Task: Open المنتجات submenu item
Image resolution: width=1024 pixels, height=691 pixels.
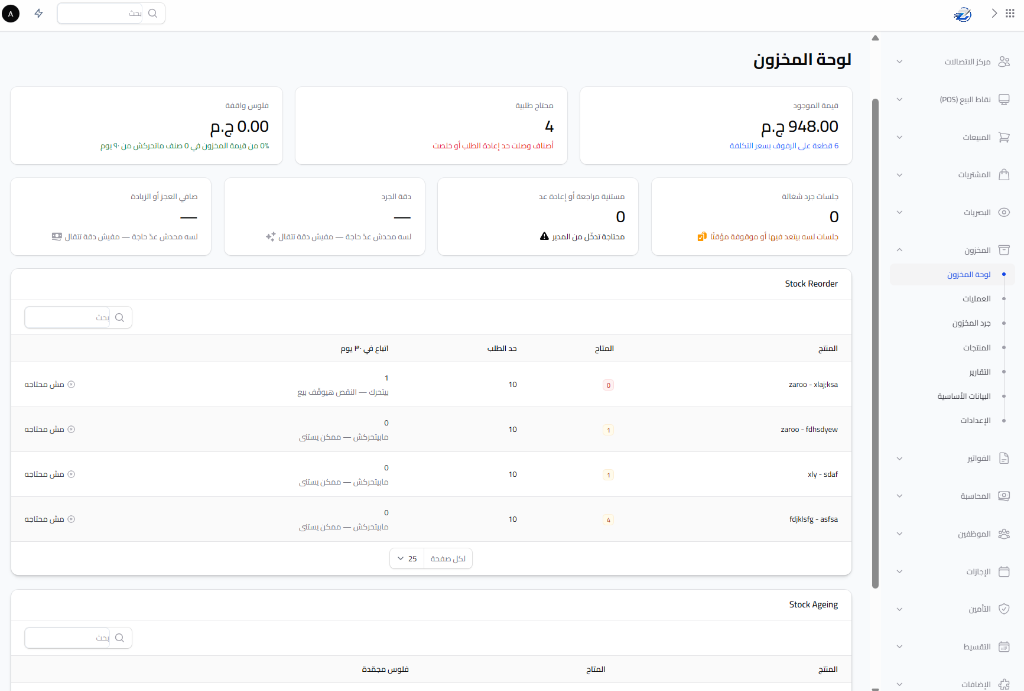Action: pos(977,348)
